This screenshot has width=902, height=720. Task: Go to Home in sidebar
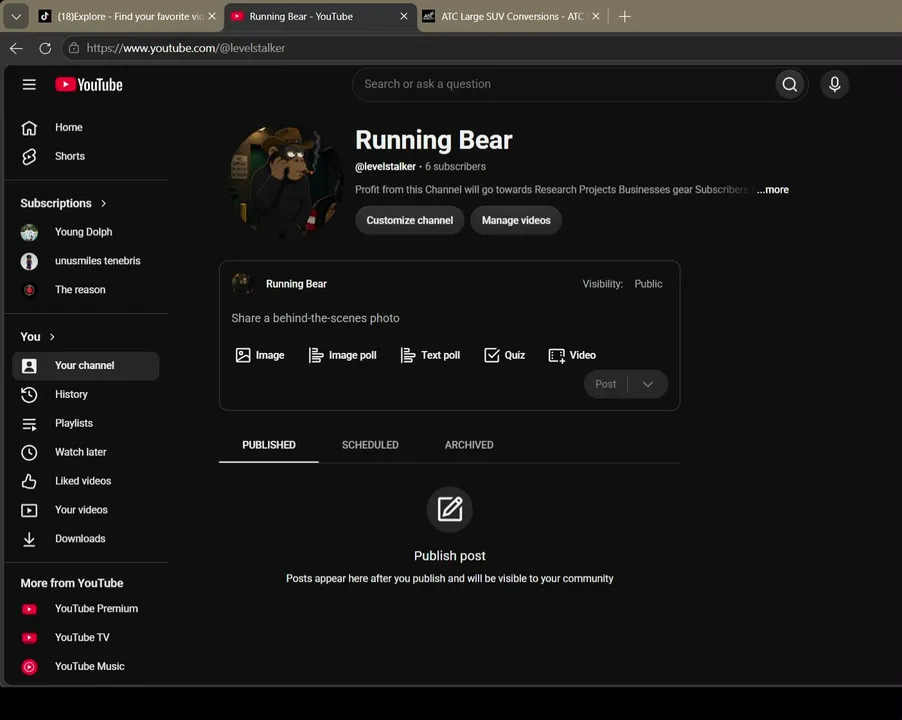86,128
